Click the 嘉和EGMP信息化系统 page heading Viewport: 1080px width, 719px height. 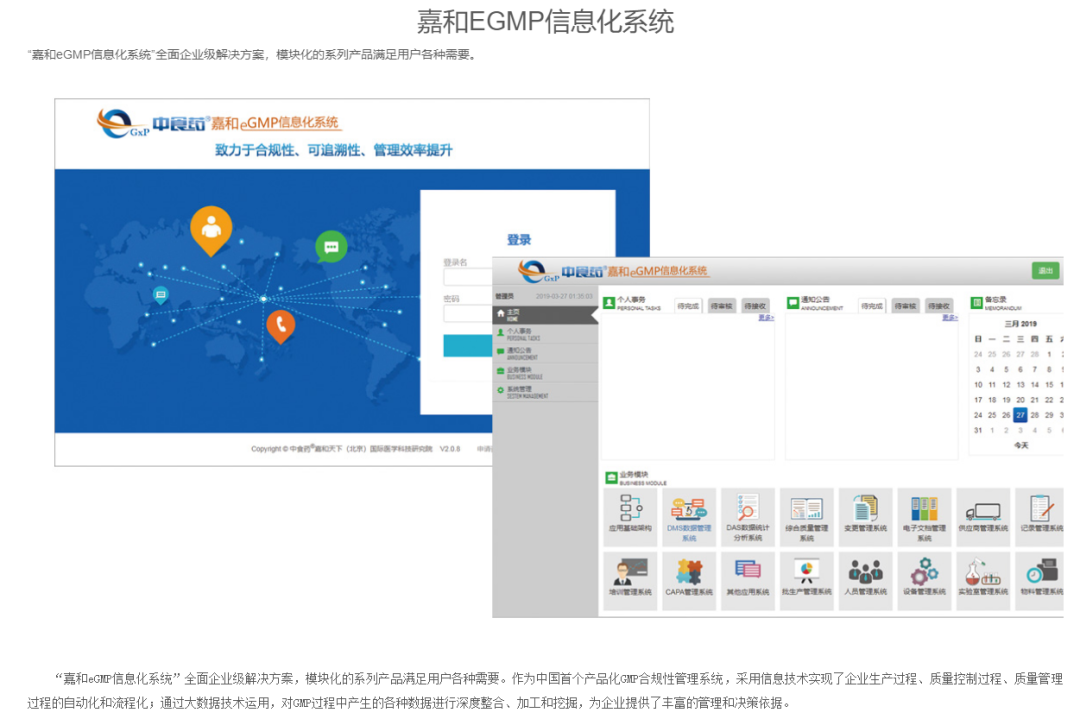tap(546, 21)
